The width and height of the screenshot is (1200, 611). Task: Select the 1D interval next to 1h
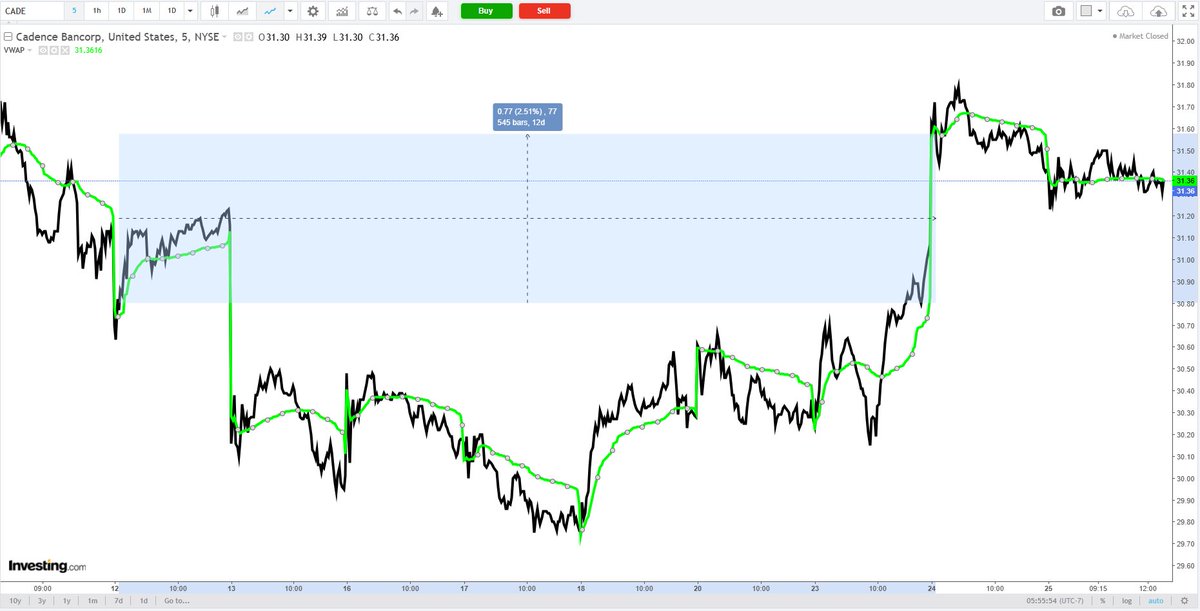(x=121, y=11)
